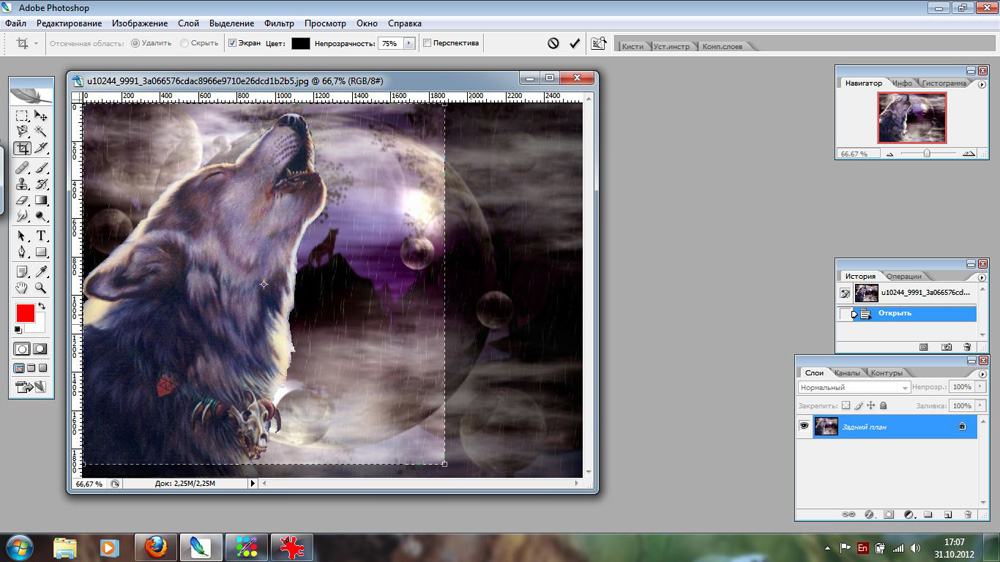Cancel the current crop operation
Viewport: 1000px width, 562px height.
[x=553, y=43]
